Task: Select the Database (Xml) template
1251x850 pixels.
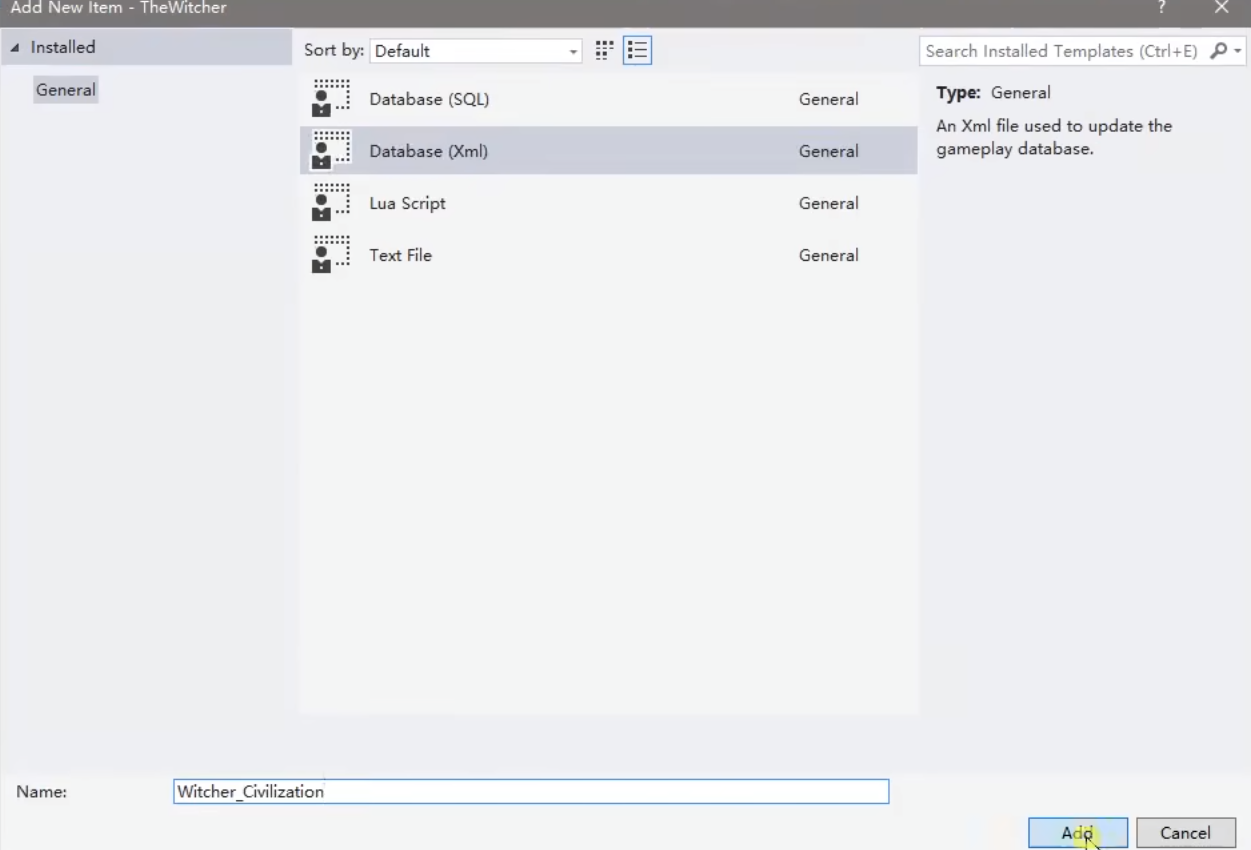Action: 608,151
